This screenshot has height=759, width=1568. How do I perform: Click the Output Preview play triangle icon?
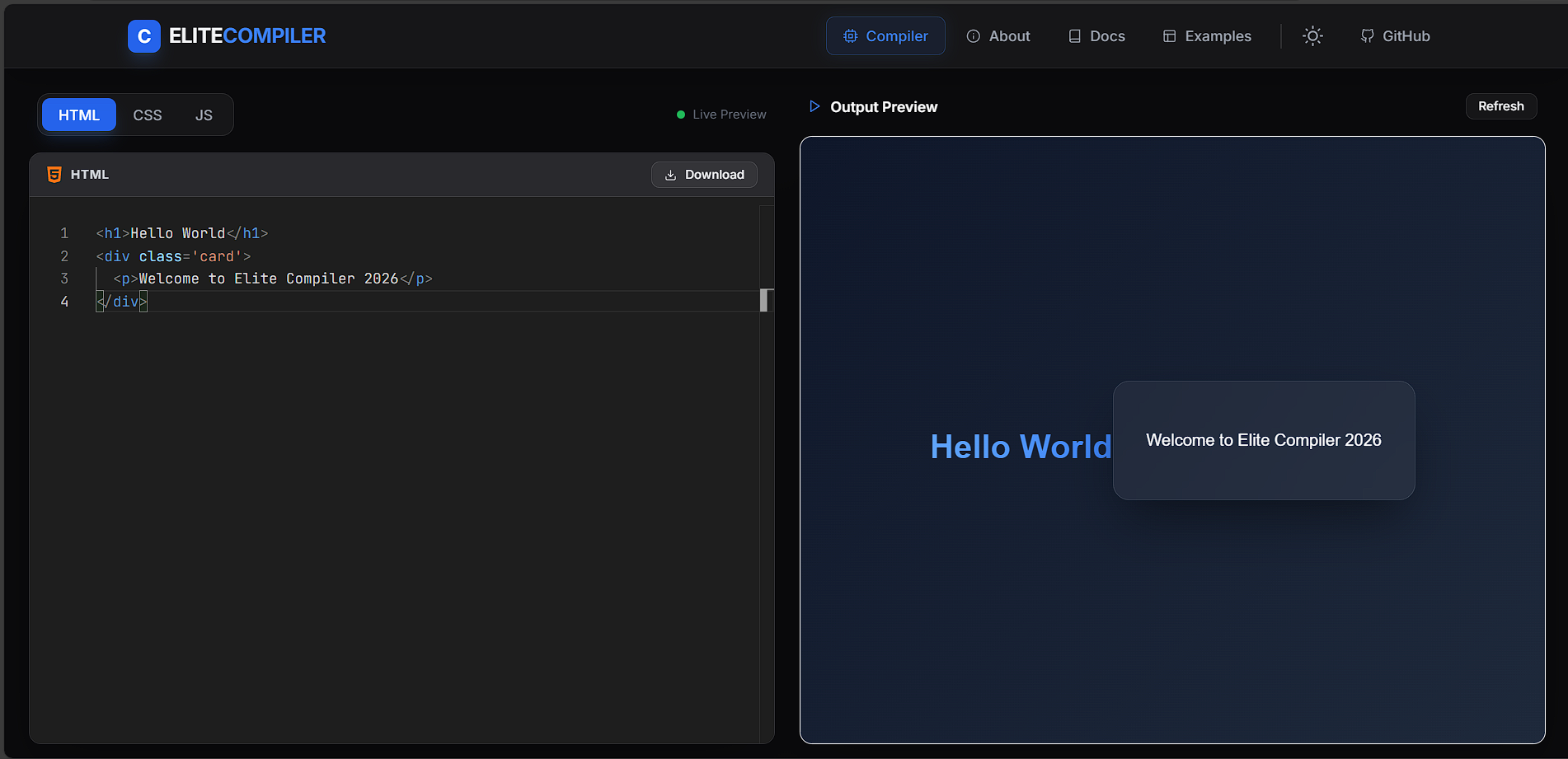815,106
